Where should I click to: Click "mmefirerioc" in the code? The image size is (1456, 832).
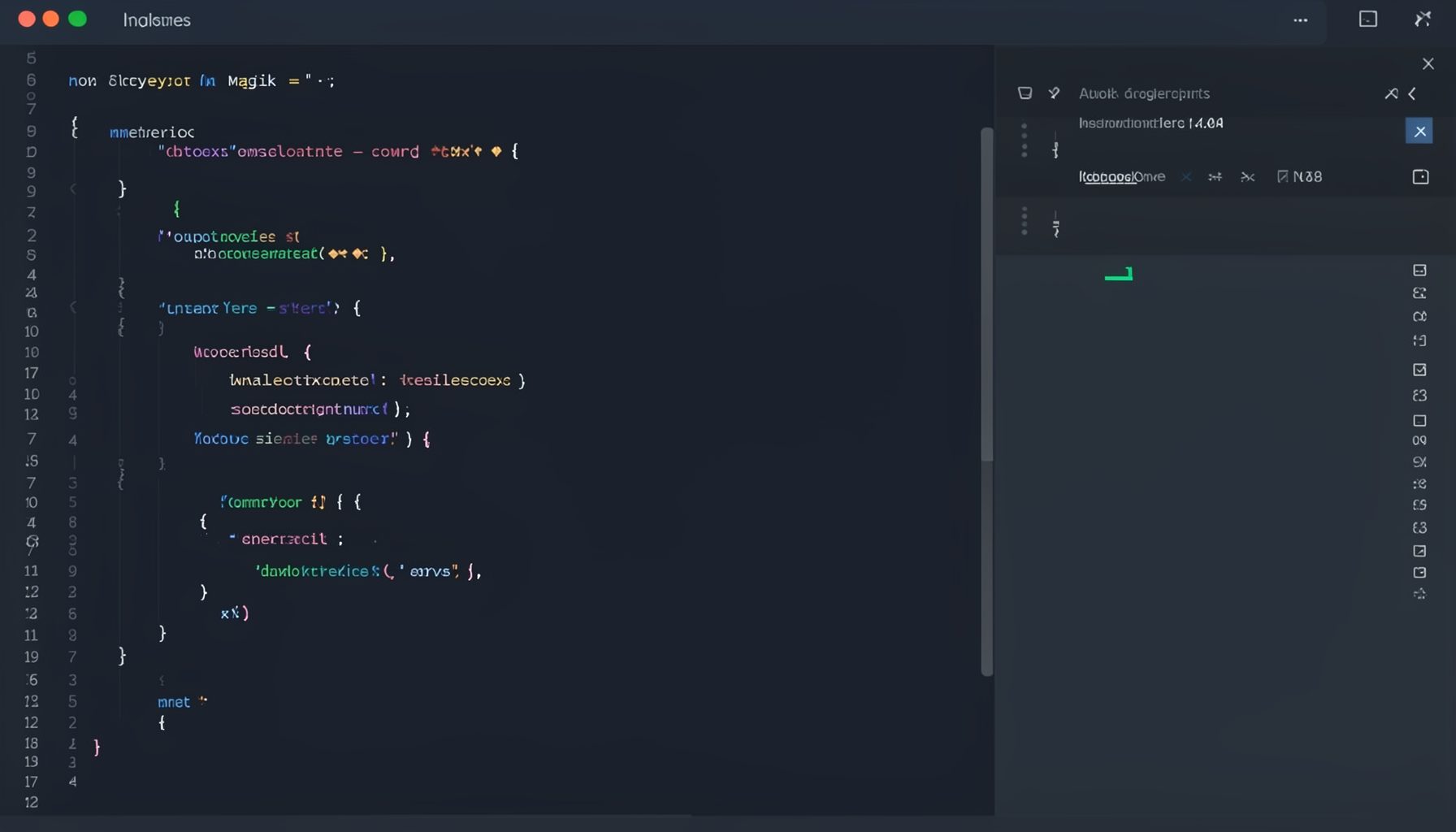tap(152, 132)
